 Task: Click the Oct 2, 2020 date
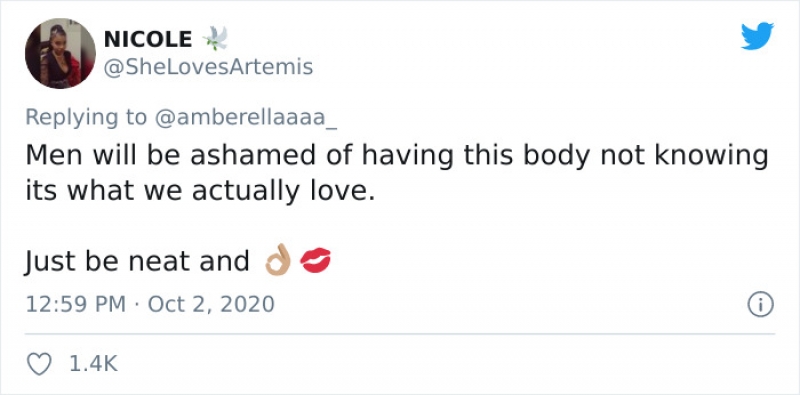pos(211,305)
